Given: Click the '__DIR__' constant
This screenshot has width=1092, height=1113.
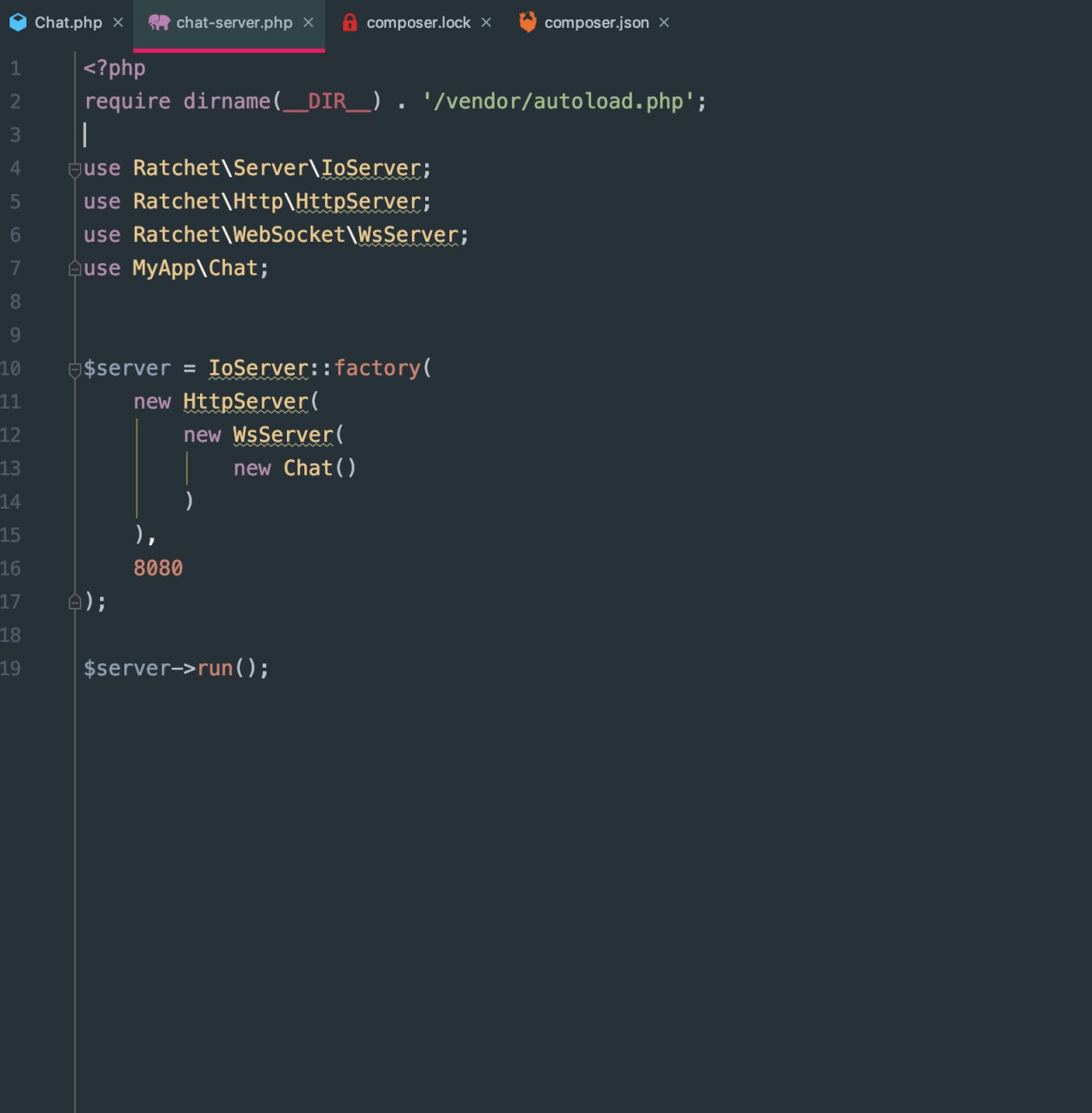Looking at the screenshot, I should 327,102.
